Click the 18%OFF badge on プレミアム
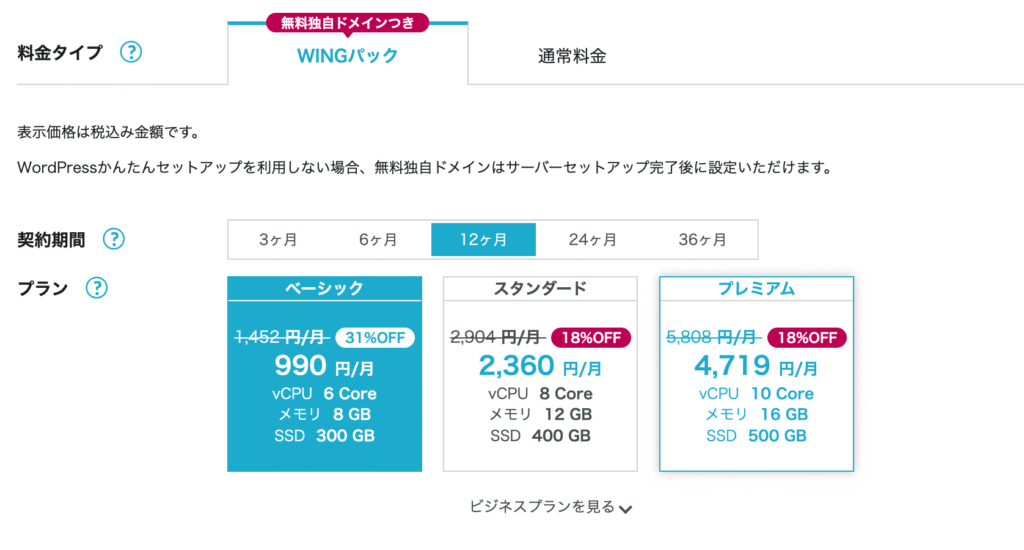The image size is (1024, 550). click(x=807, y=338)
